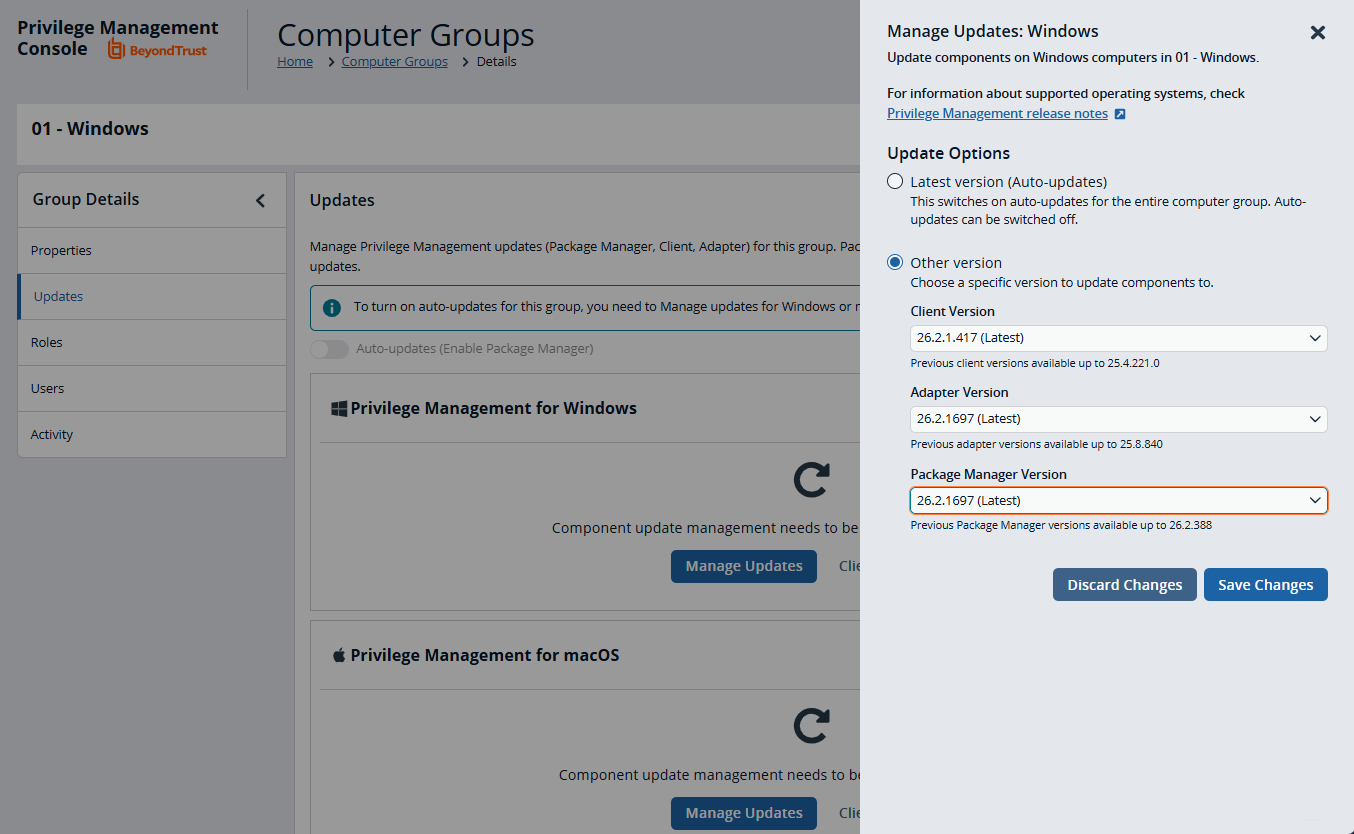Click the Update Options heading
This screenshot has width=1354, height=834.
(x=948, y=153)
